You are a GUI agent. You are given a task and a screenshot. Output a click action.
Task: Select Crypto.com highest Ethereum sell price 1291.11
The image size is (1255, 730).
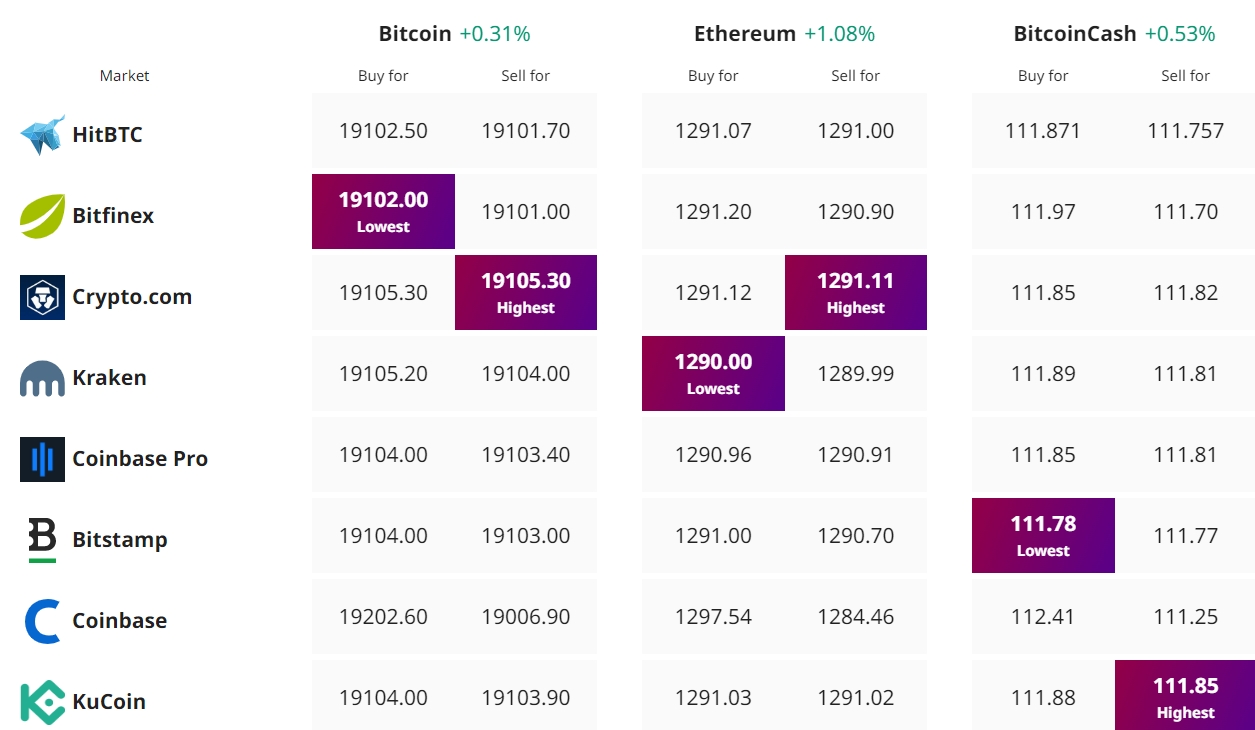855,292
